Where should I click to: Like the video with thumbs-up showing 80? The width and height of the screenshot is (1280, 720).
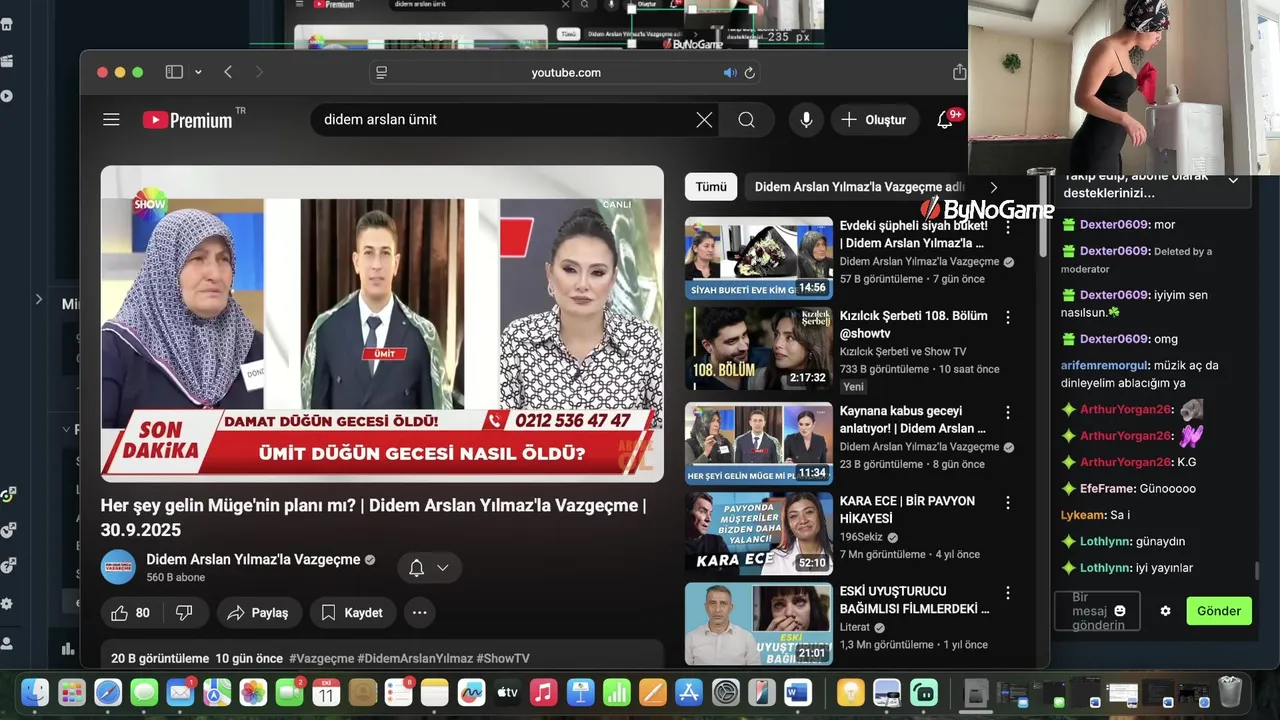pyautogui.click(x=131, y=613)
